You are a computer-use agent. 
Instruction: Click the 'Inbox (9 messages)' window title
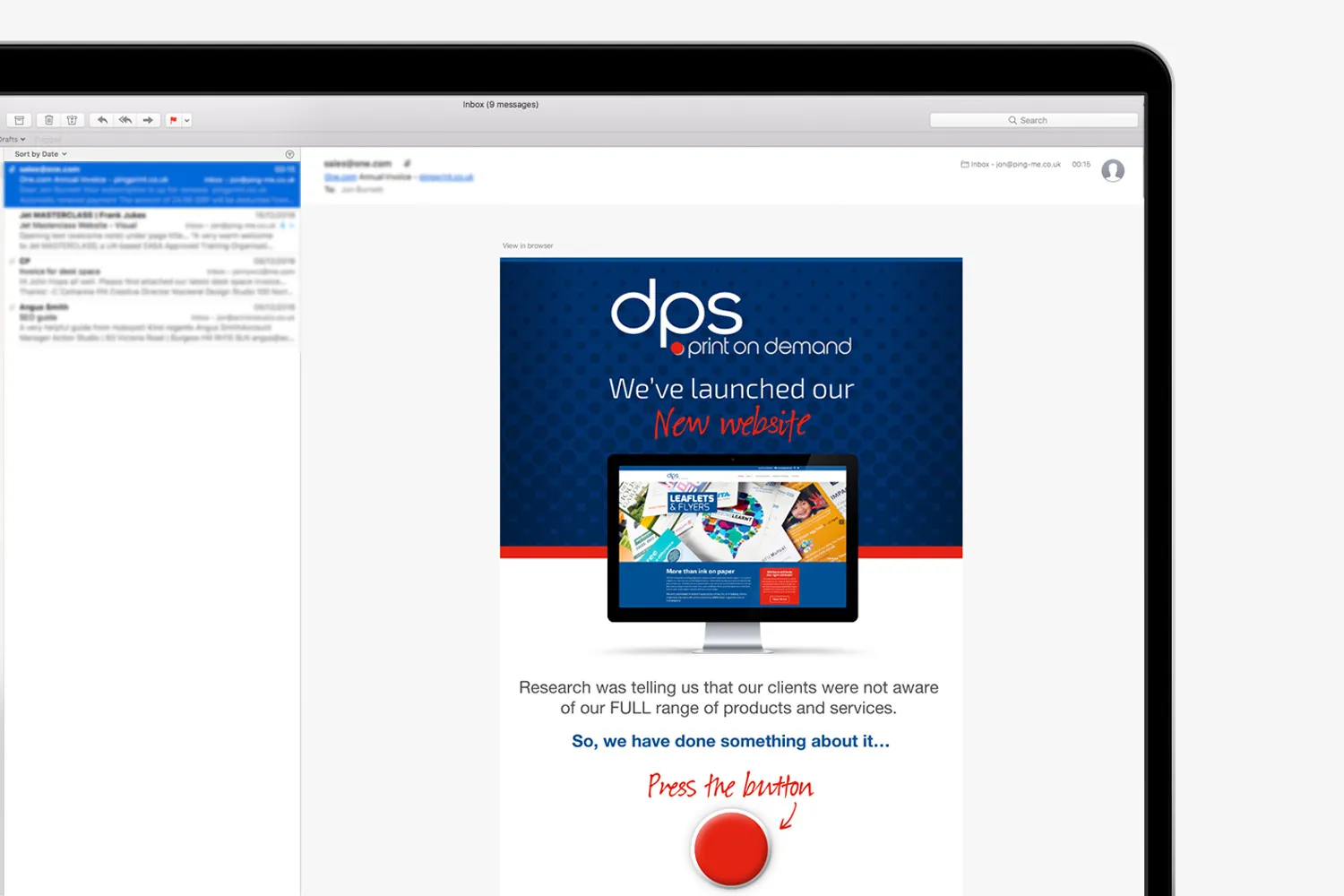pos(501,105)
